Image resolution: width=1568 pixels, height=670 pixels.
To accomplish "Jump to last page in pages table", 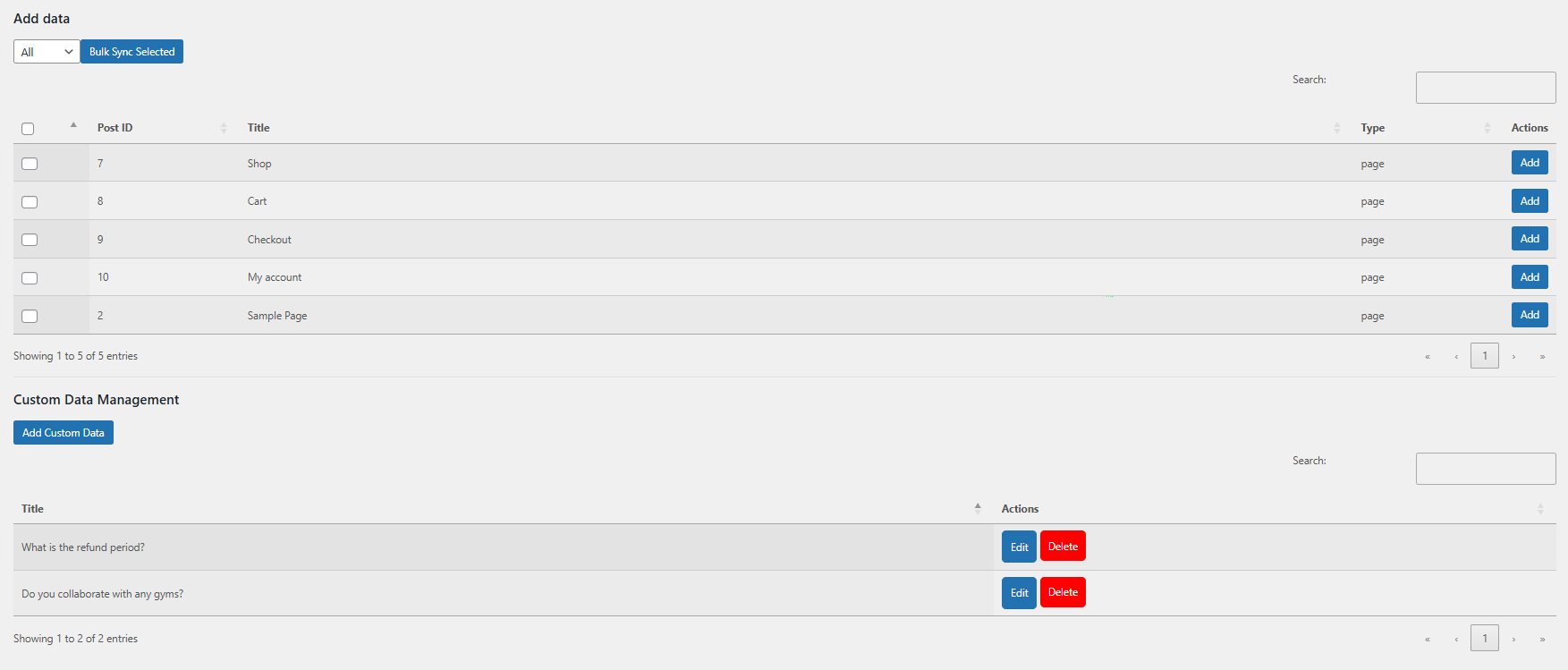I will (x=1542, y=357).
